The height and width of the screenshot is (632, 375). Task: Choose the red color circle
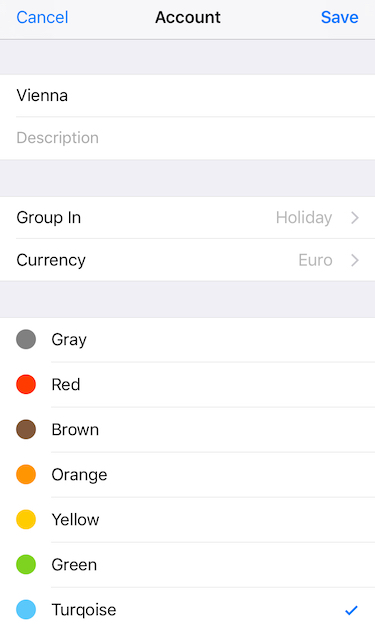tap(26, 384)
